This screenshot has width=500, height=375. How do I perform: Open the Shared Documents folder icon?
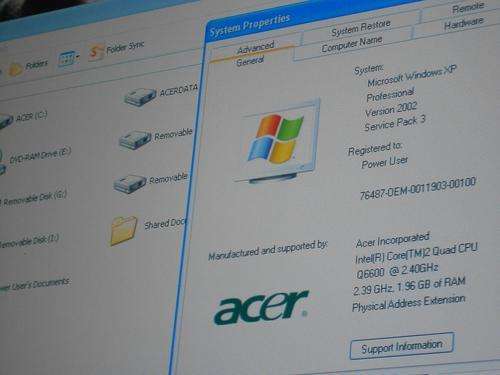point(124,231)
